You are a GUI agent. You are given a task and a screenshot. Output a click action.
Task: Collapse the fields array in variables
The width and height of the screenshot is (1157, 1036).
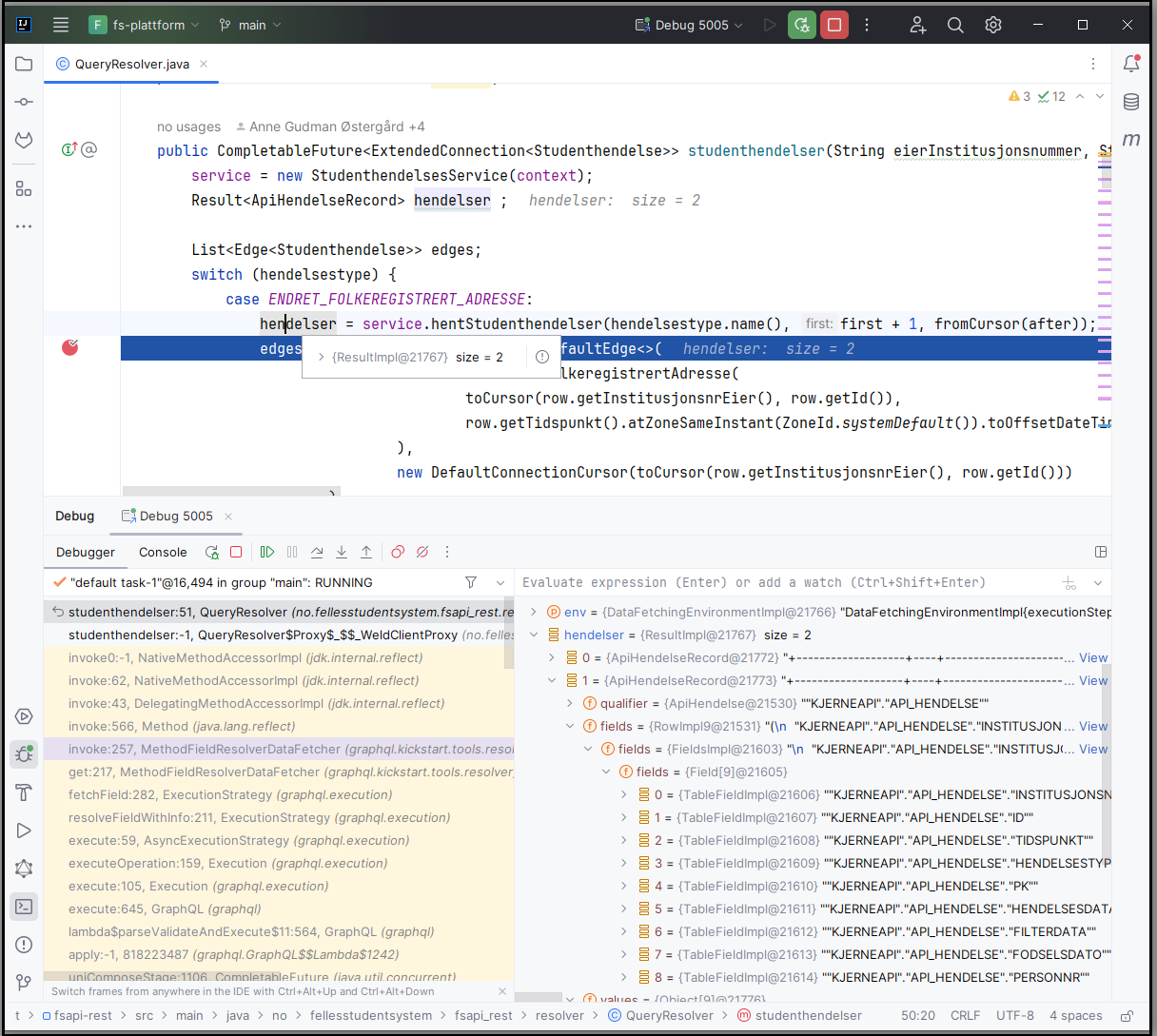(606, 772)
